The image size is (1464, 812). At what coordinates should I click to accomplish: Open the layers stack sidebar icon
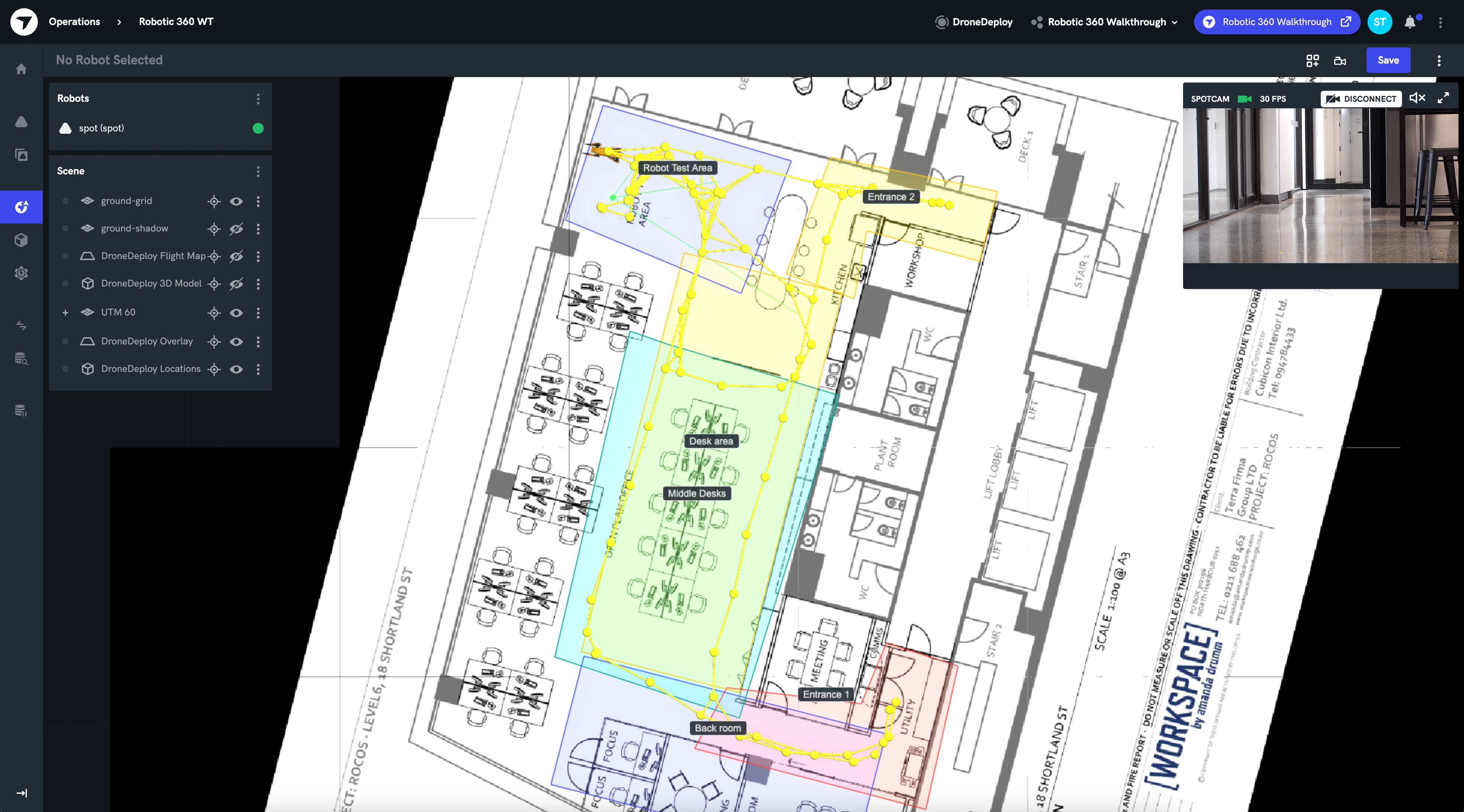click(x=21, y=154)
